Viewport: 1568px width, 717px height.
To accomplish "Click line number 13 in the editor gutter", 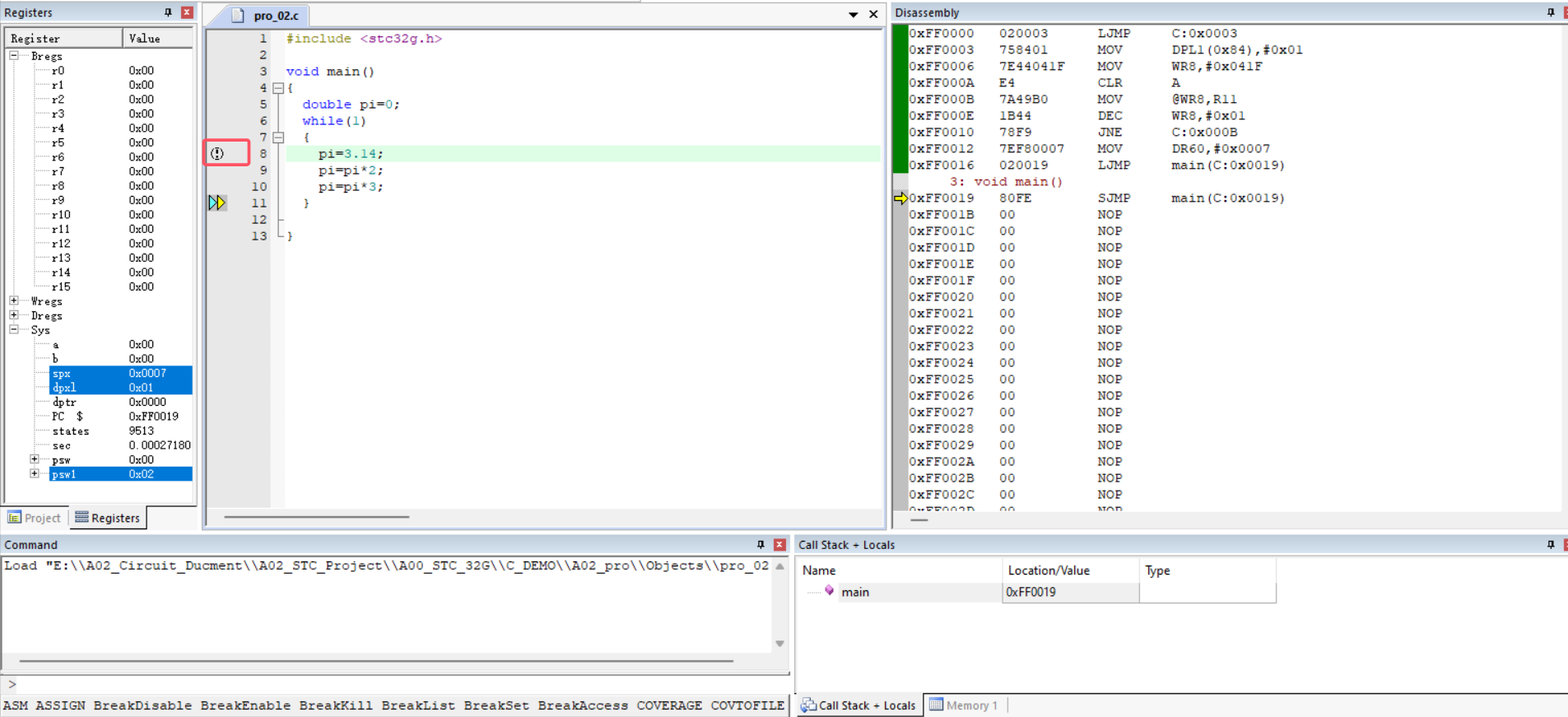I will tap(258, 236).
